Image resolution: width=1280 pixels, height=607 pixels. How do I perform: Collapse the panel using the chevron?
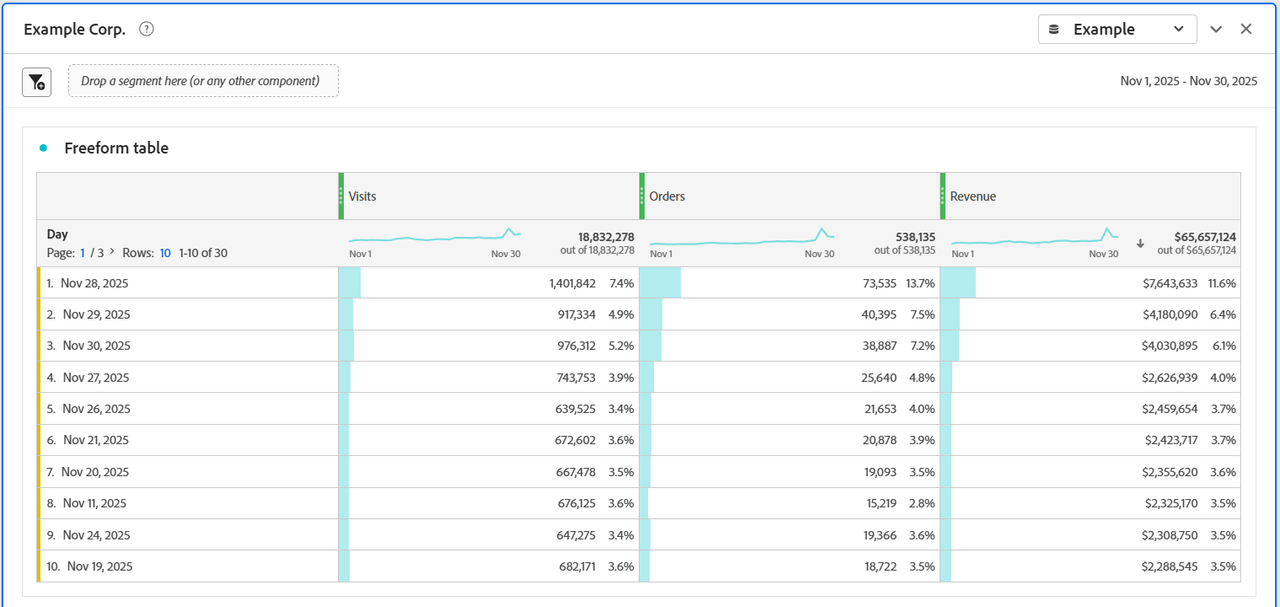pyautogui.click(x=1216, y=29)
